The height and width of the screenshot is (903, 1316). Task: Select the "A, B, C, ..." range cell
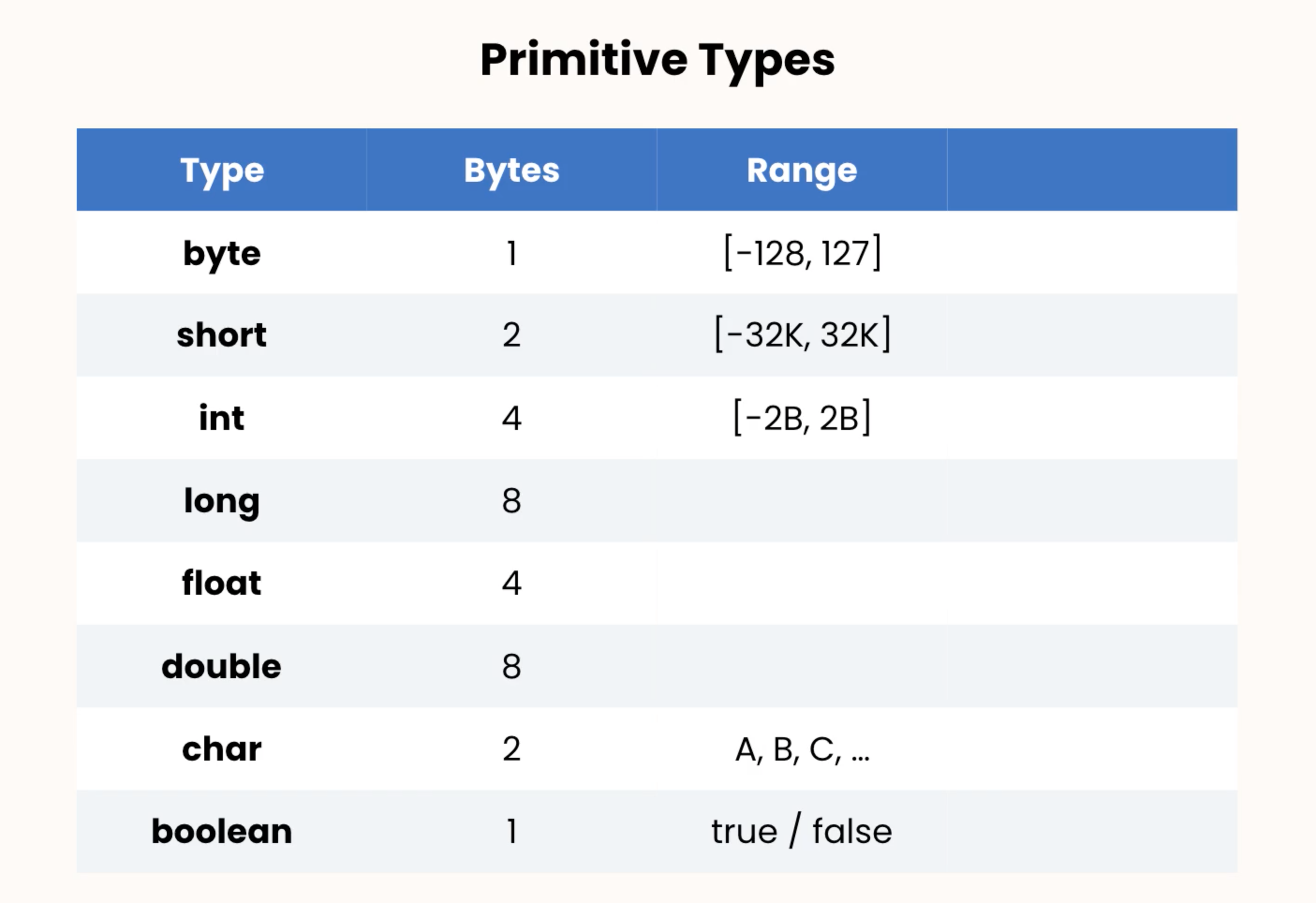802,749
